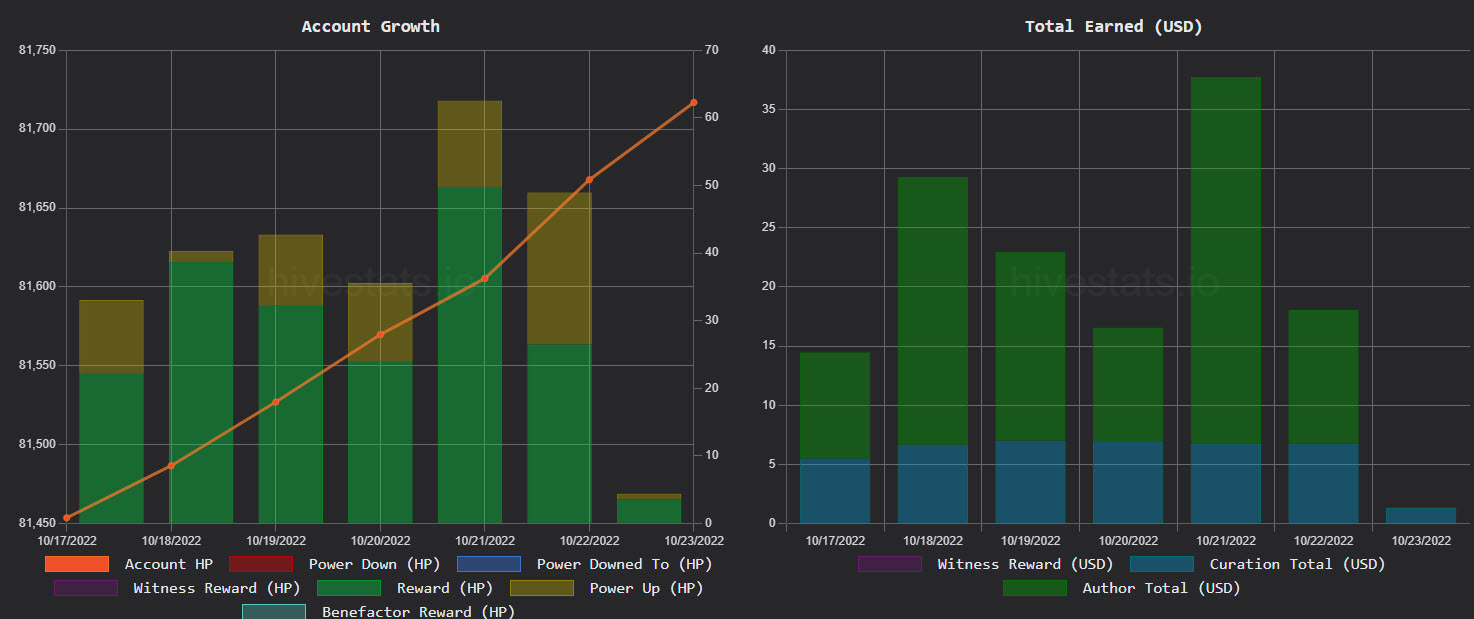Viewport: 1474px width, 619px height.
Task: Click the Curation Total bar segment for 10/17/2022
Action: pyautogui.click(x=835, y=491)
